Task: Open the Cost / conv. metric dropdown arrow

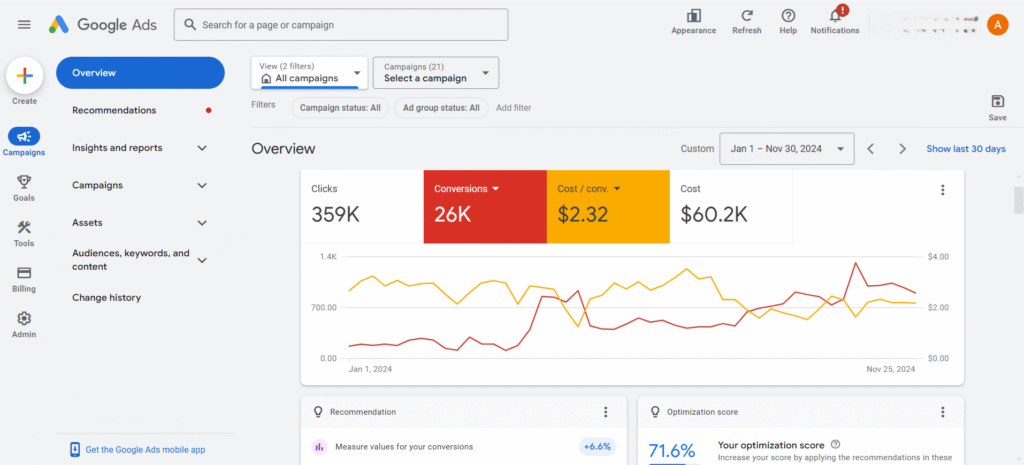Action: coord(616,189)
